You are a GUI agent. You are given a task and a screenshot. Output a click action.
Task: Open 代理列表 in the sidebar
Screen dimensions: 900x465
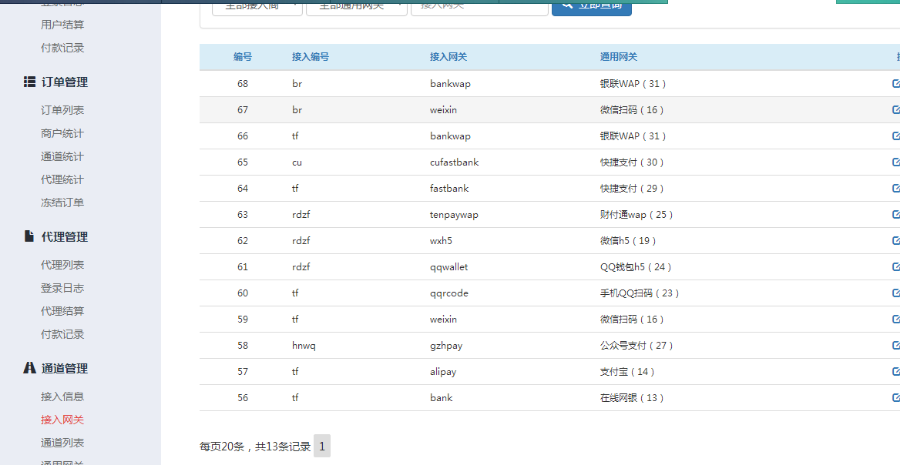(x=62, y=265)
